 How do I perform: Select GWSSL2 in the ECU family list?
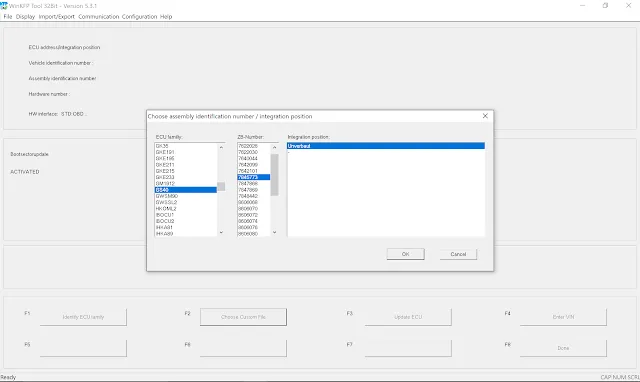point(186,202)
